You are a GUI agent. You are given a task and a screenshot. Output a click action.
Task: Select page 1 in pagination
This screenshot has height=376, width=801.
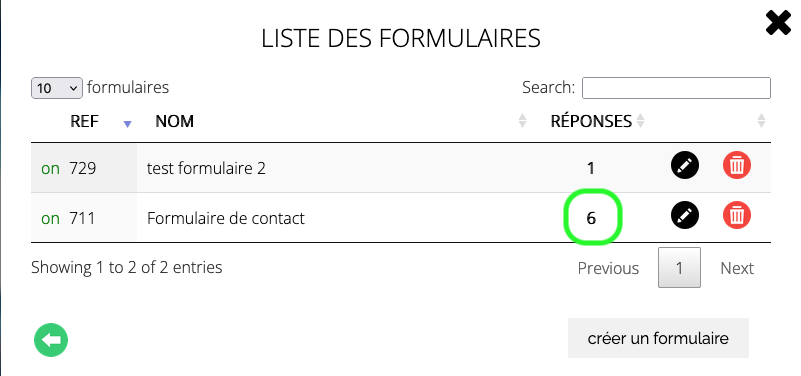679,268
